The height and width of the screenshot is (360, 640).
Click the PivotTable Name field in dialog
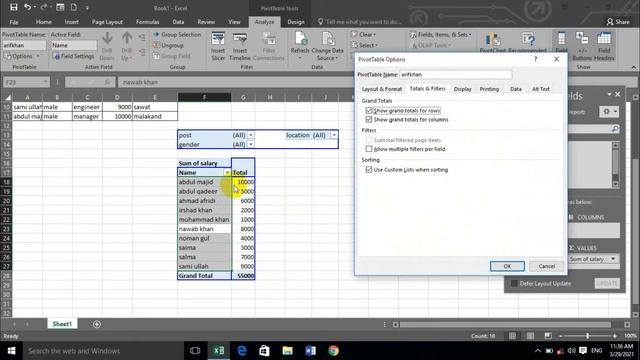click(456, 75)
